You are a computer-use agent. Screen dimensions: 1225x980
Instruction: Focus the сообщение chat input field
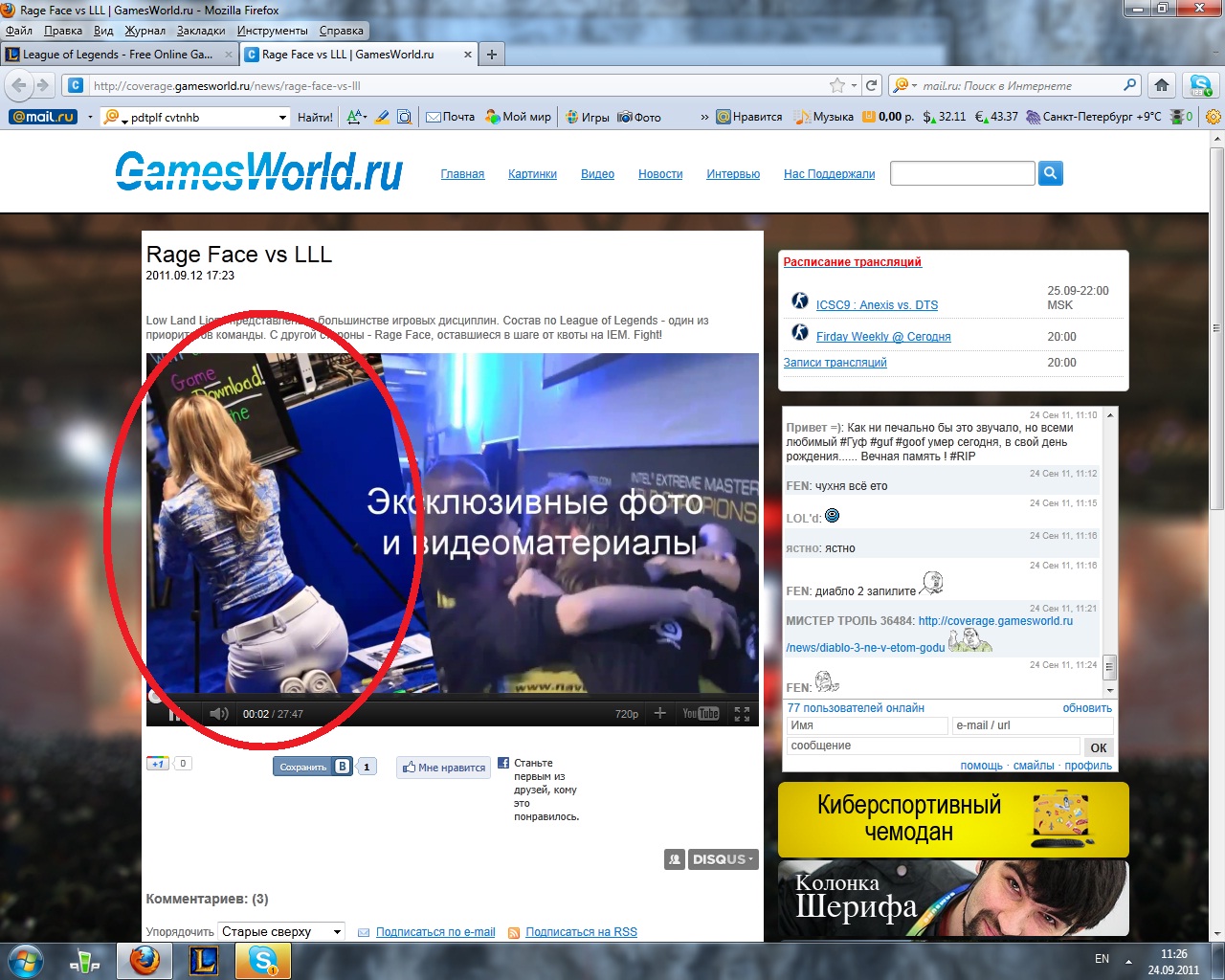click(x=934, y=746)
